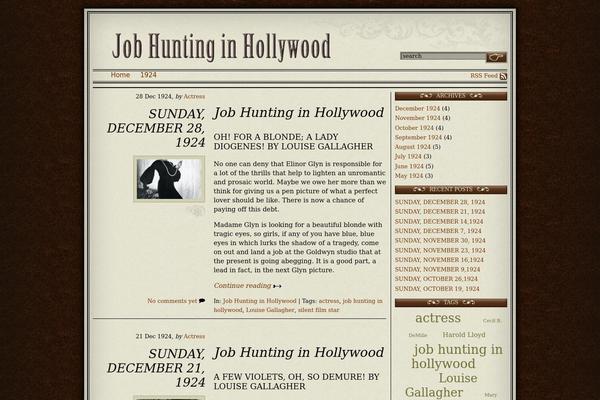Open the December 1924 archive
This screenshot has width=600, height=400.
pyautogui.click(x=417, y=108)
